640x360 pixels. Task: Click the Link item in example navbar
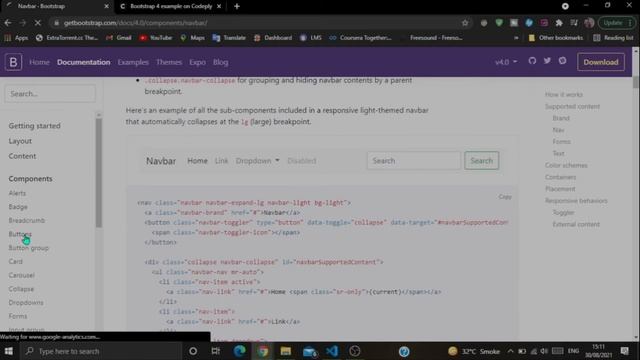[221, 161]
